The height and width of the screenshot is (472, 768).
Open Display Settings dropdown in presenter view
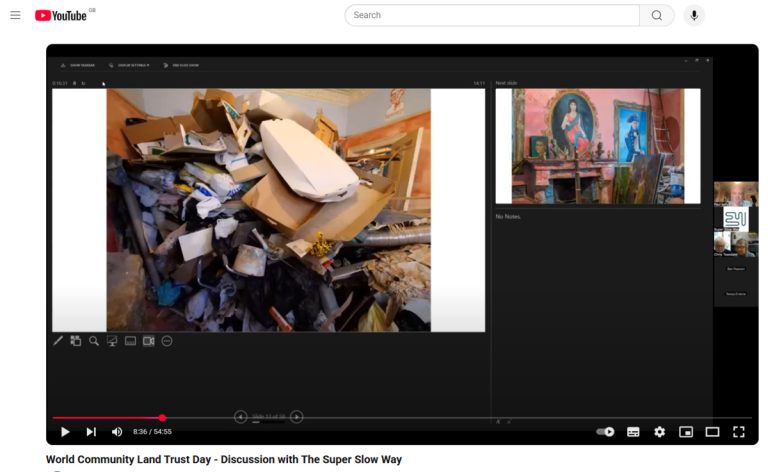point(129,65)
